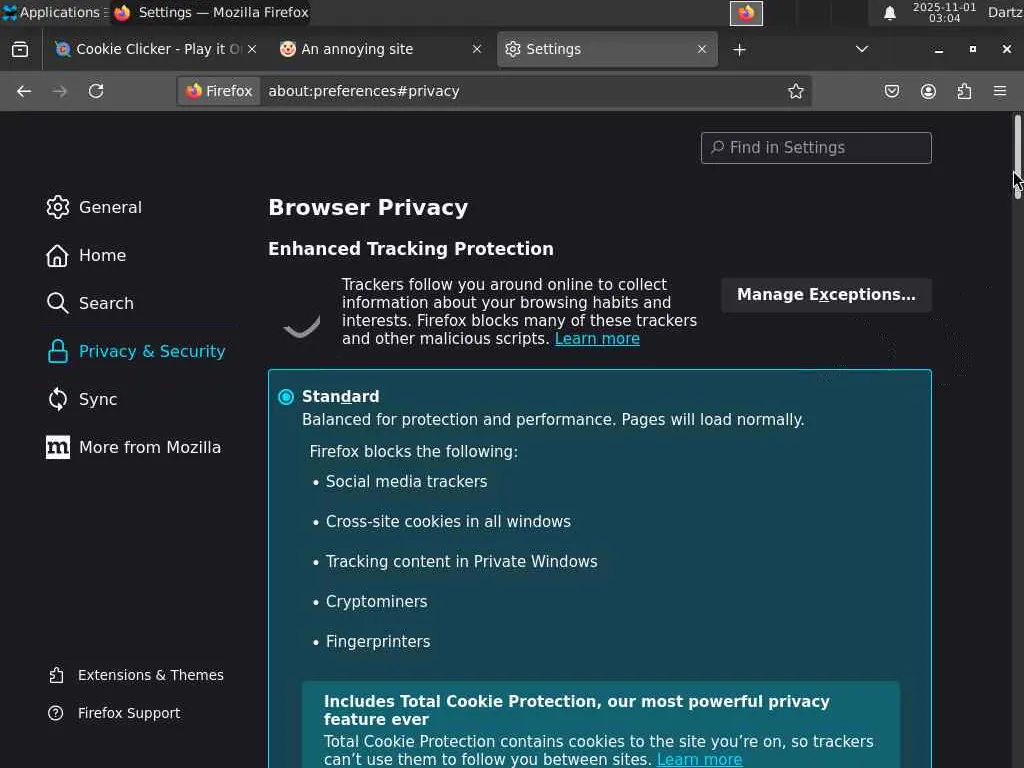Viewport: 1024px width, 768px height.
Task: Go back using the back arrow
Action: (x=24, y=91)
